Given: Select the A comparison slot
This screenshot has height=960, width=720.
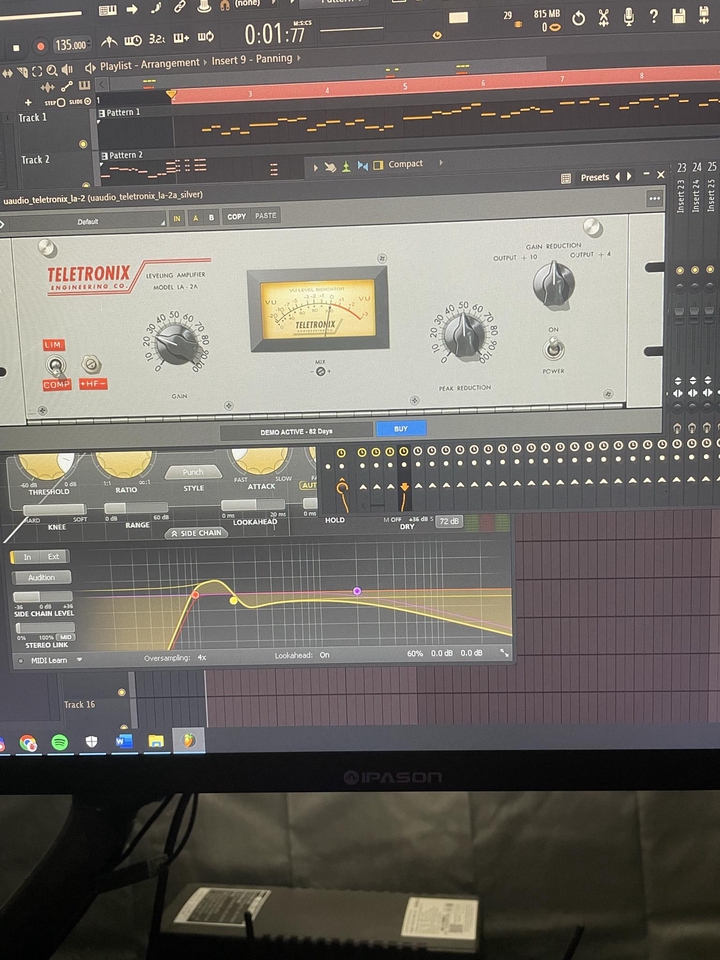Looking at the screenshot, I should 196,218.
